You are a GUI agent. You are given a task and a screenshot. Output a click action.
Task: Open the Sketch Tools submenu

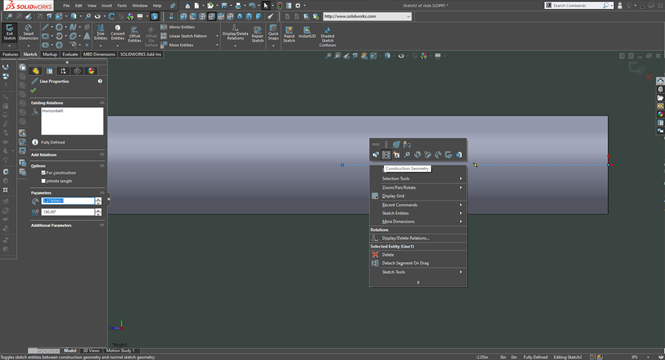[418, 272]
